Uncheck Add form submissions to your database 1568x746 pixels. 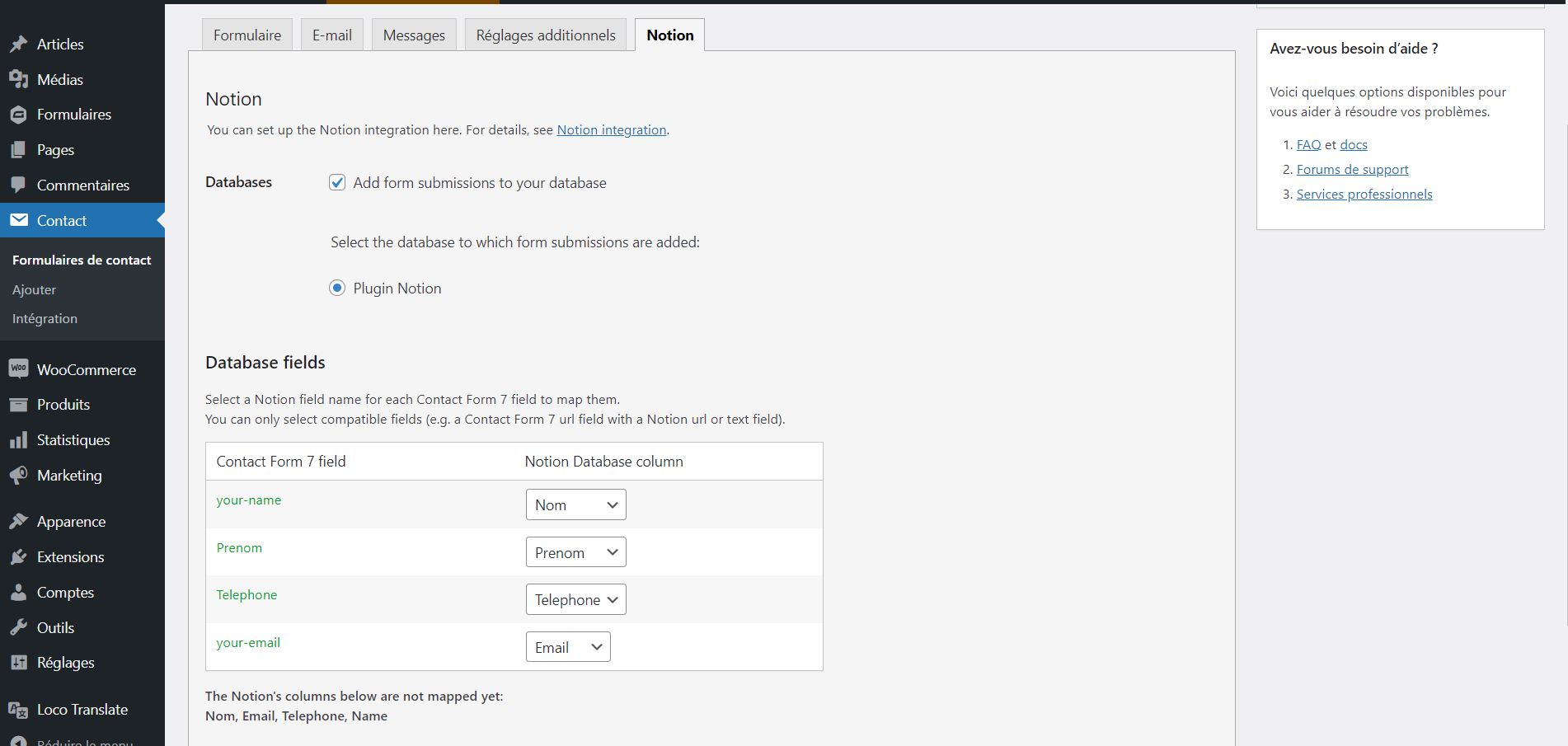[x=337, y=182]
